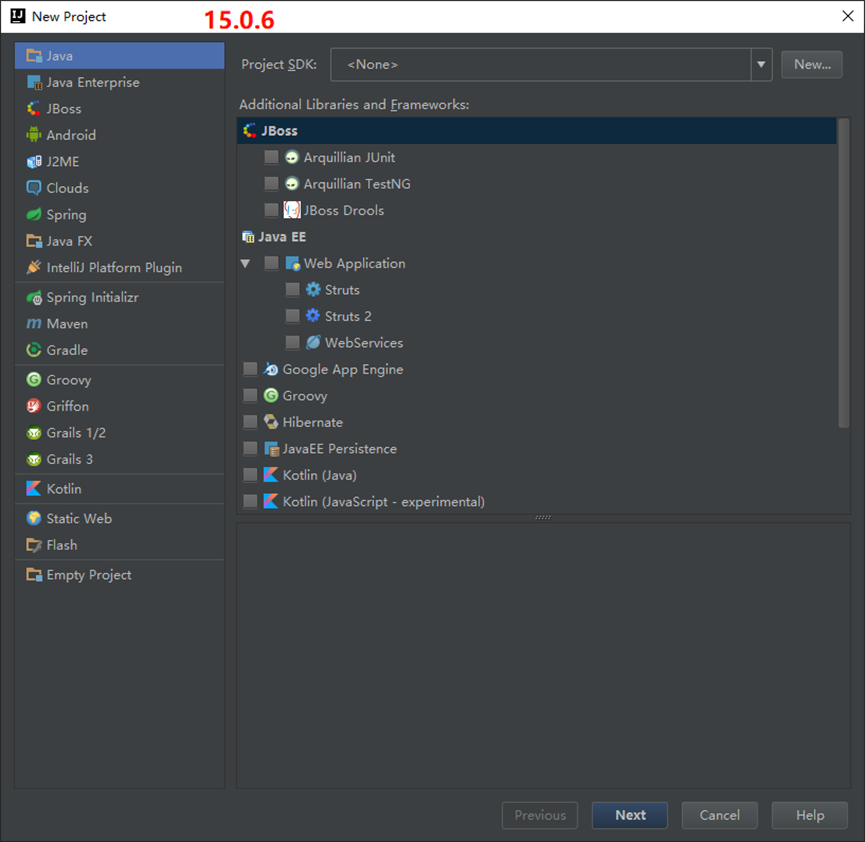
Task: Select the Android robot icon
Action: (x=34, y=135)
